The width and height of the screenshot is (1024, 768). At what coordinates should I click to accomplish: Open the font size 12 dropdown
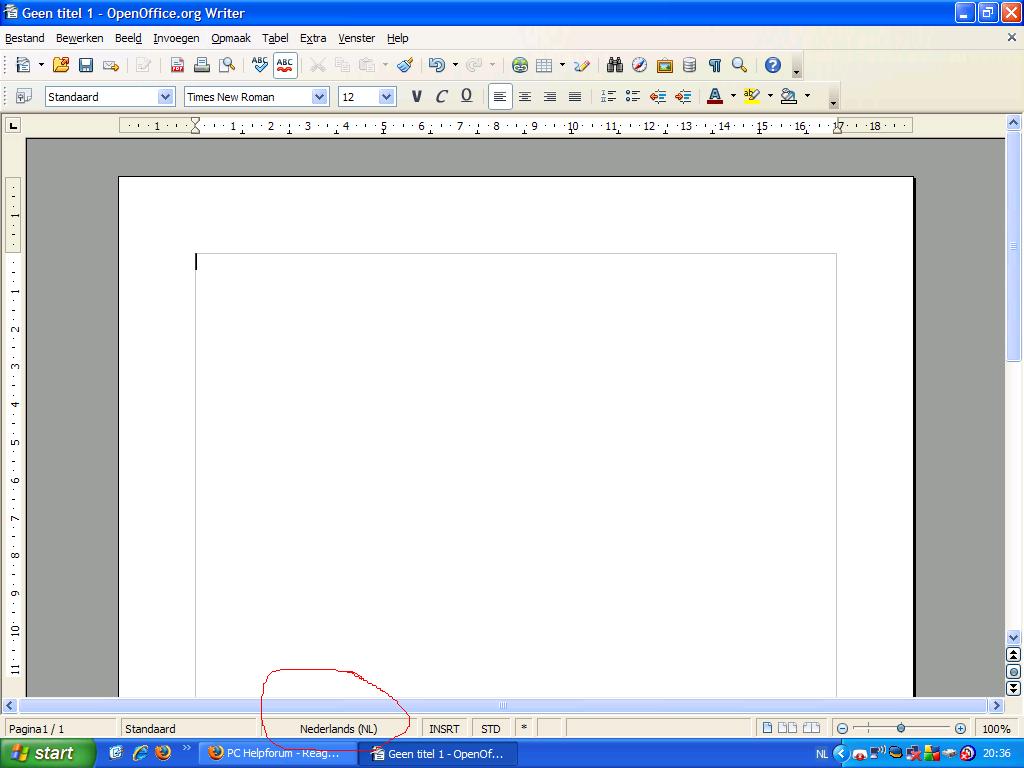(x=387, y=97)
